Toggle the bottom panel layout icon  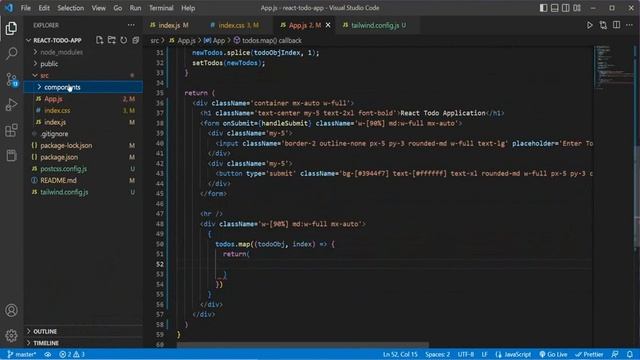(555, 8)
